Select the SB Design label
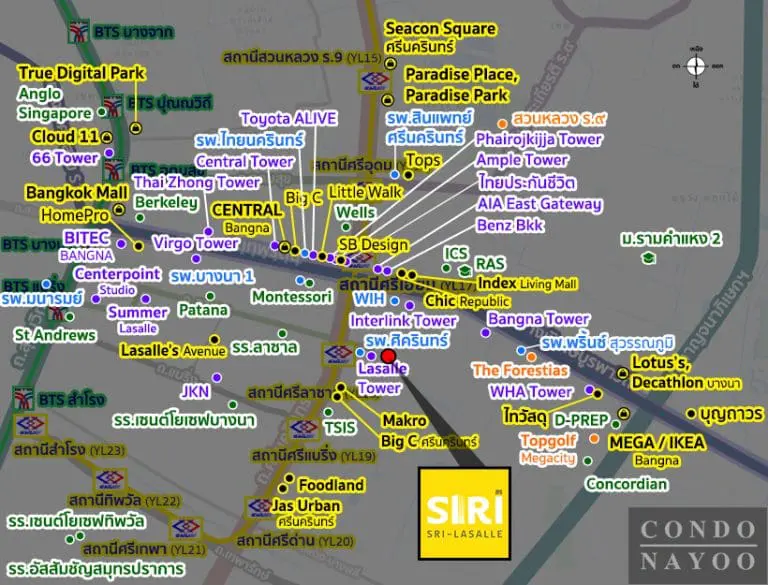Viewport: 768px width, 585px height. pos(373,244)
